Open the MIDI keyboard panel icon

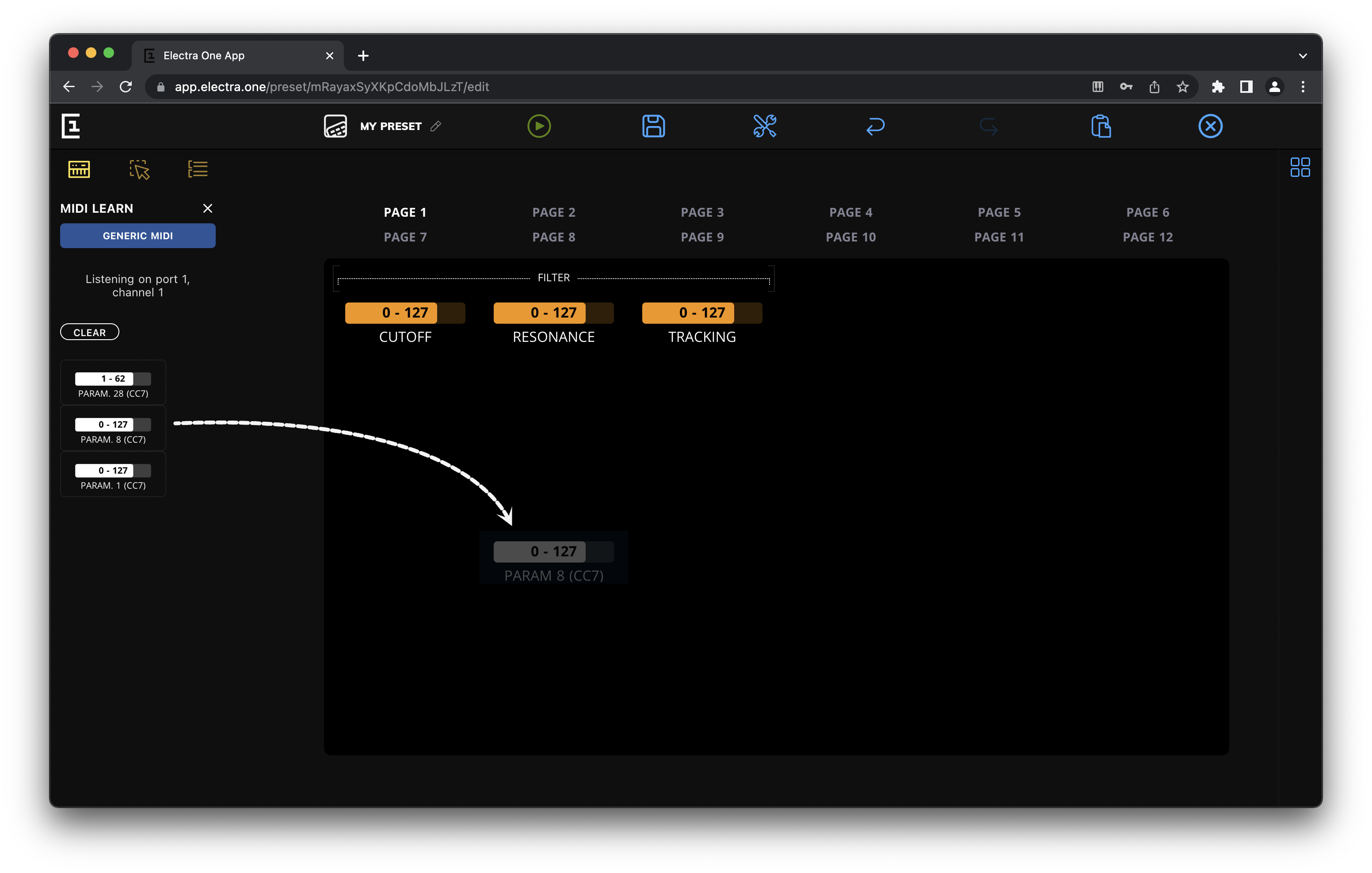pos(79,169)
